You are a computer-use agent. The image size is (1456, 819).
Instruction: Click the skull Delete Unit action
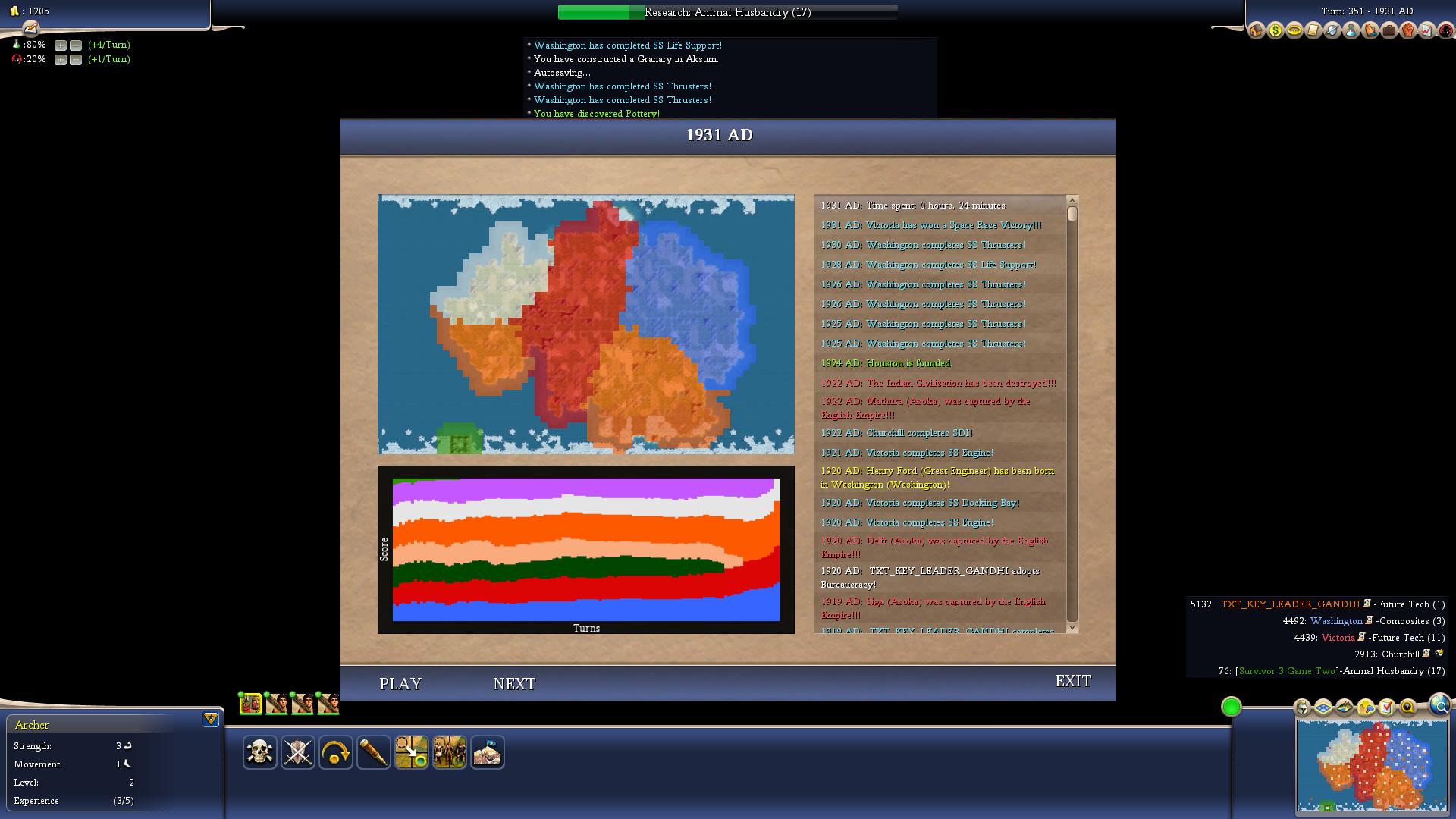point(259,752)
